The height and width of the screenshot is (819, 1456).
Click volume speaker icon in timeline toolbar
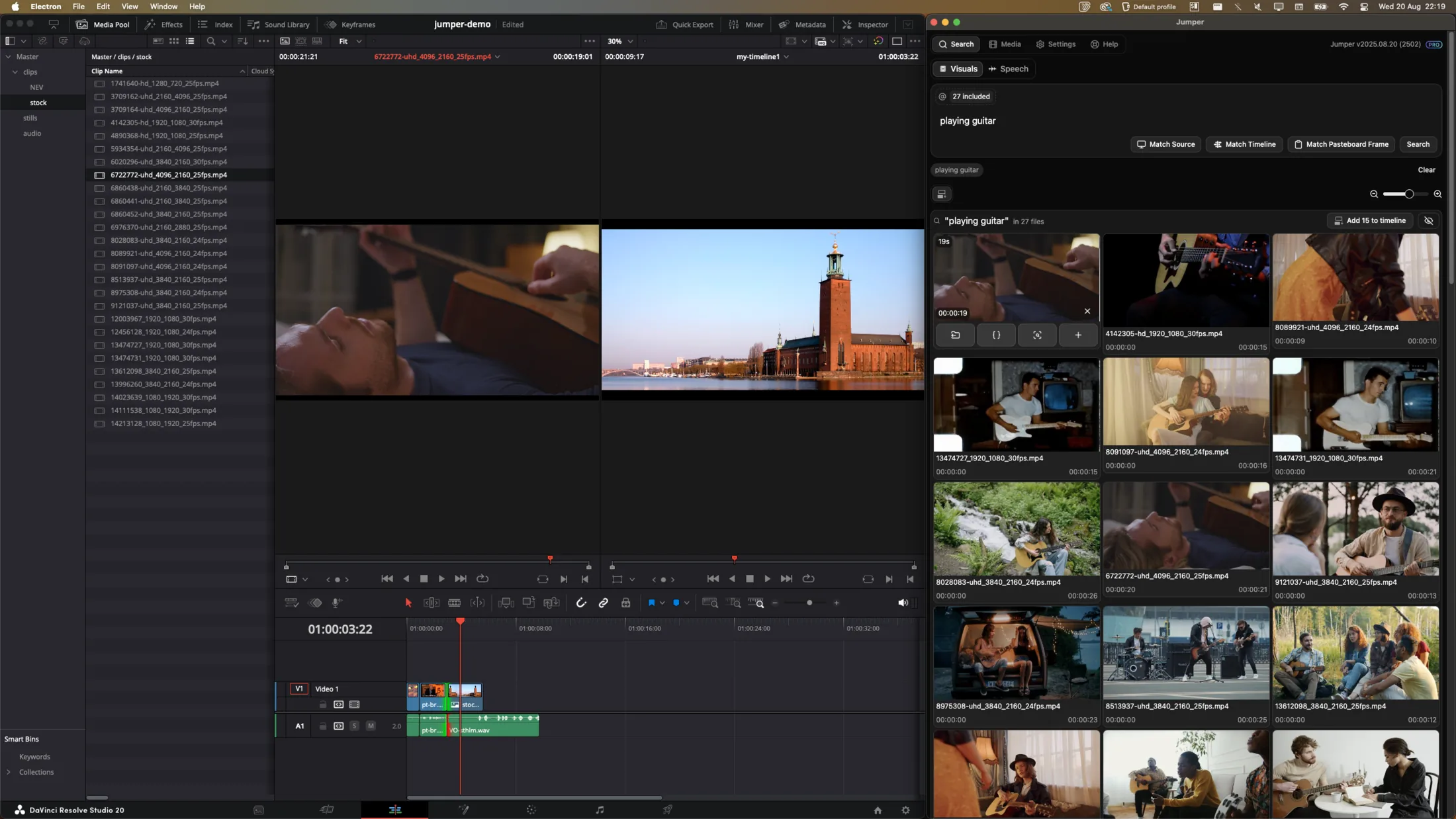(903, 603)
